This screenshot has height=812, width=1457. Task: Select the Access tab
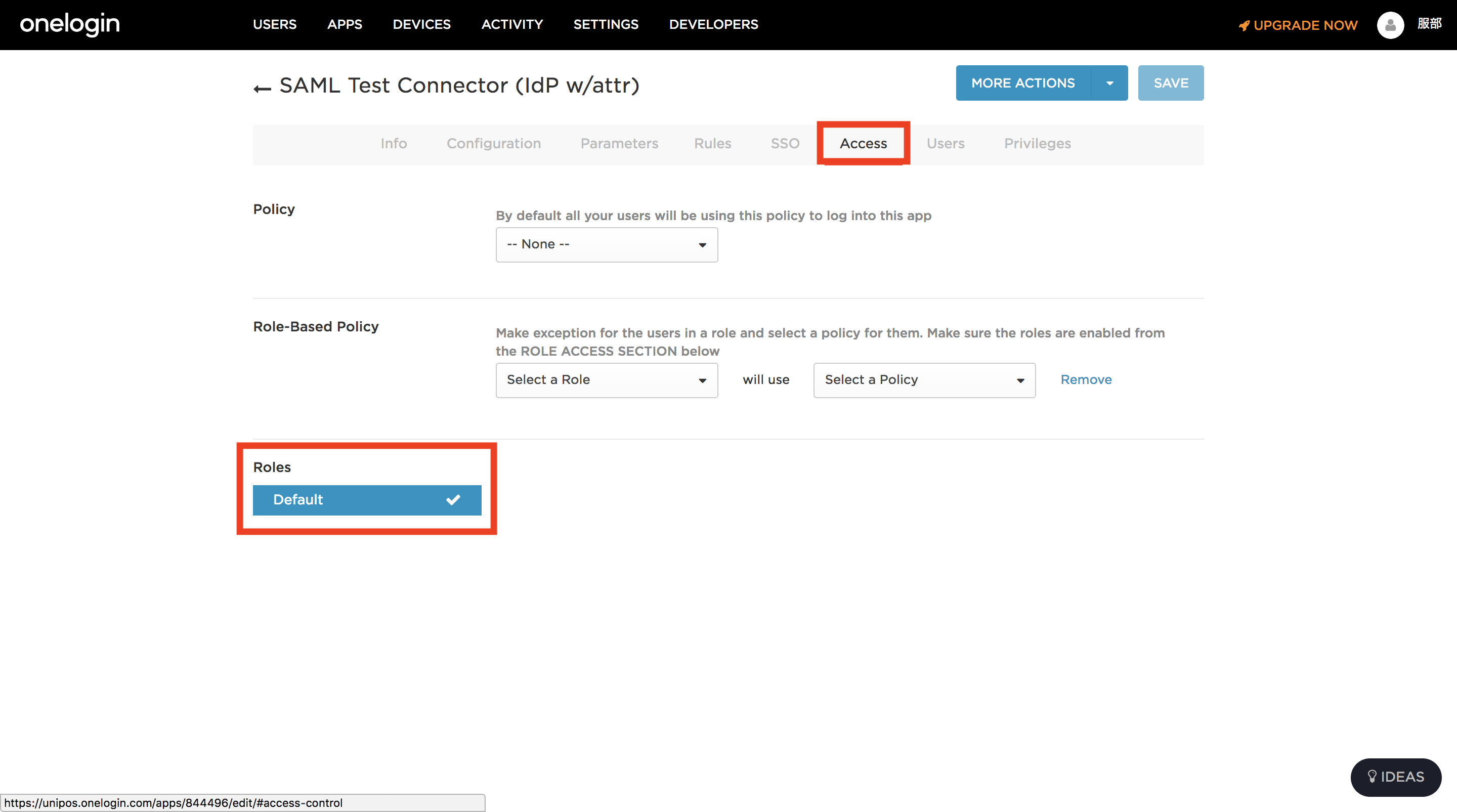tap(863, 144)
